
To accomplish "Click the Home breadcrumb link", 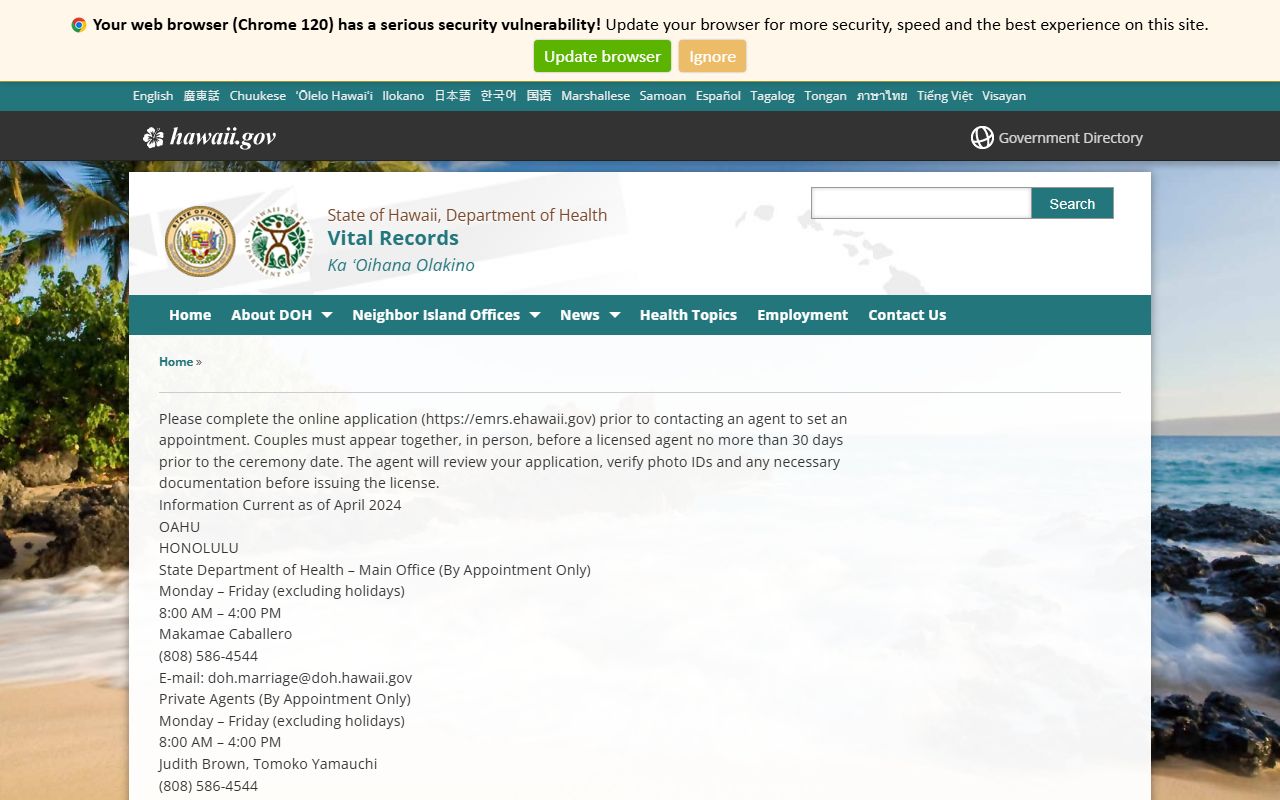I will pos(176,362).
